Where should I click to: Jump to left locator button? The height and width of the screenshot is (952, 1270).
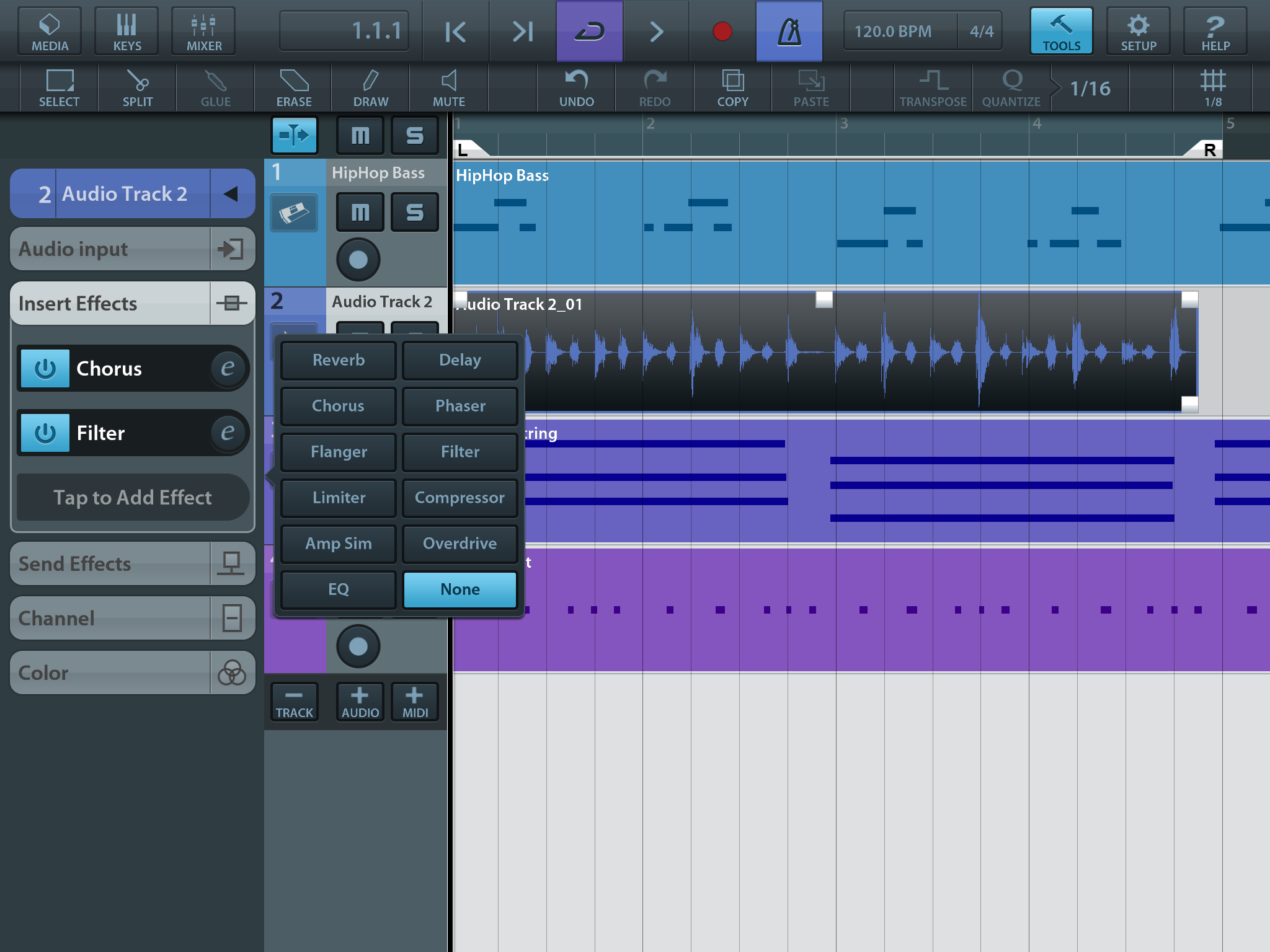point(456,31)
